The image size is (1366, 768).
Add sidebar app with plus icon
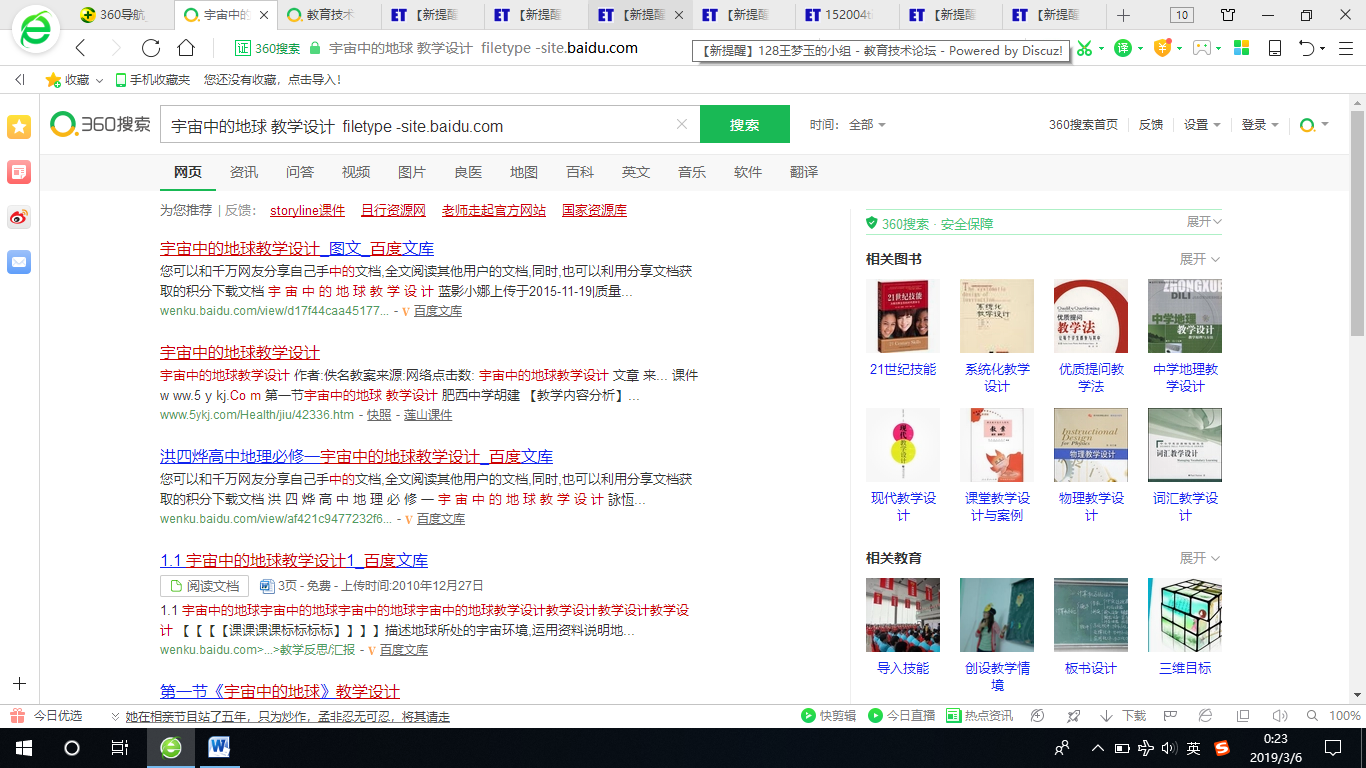19,684
